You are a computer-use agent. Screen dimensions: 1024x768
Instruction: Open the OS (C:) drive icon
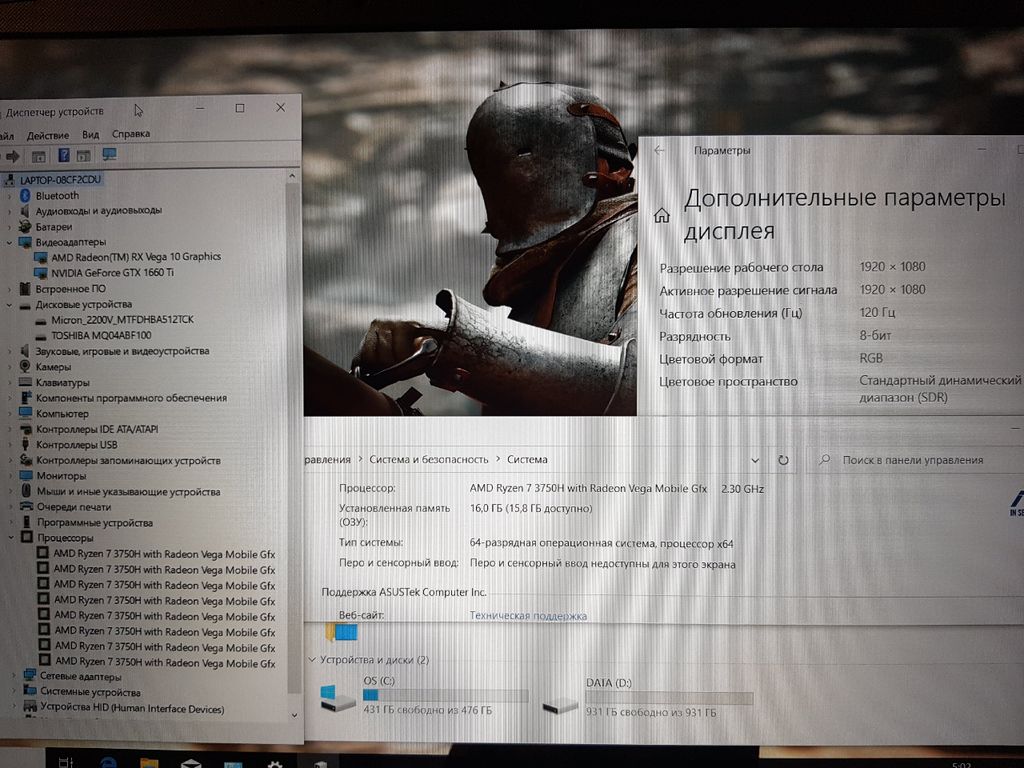(x=338, y=702)
